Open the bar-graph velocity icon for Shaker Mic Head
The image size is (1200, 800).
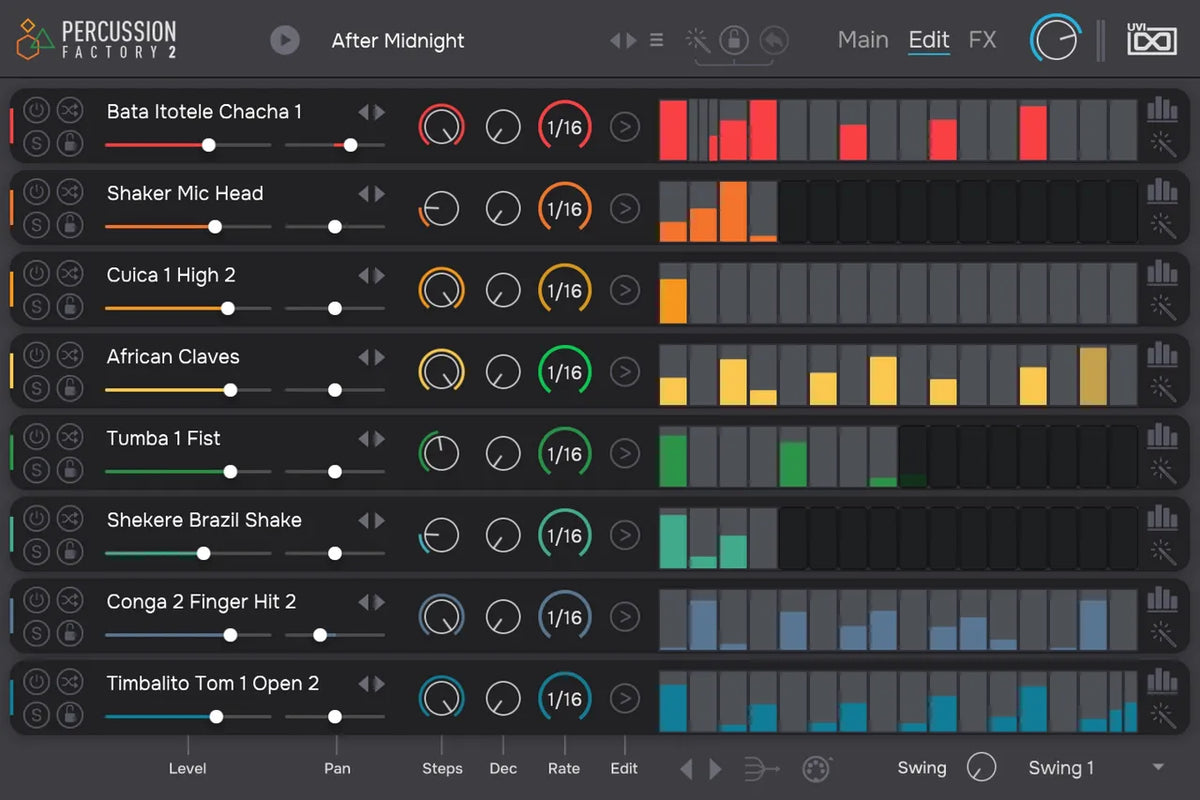1162,191
